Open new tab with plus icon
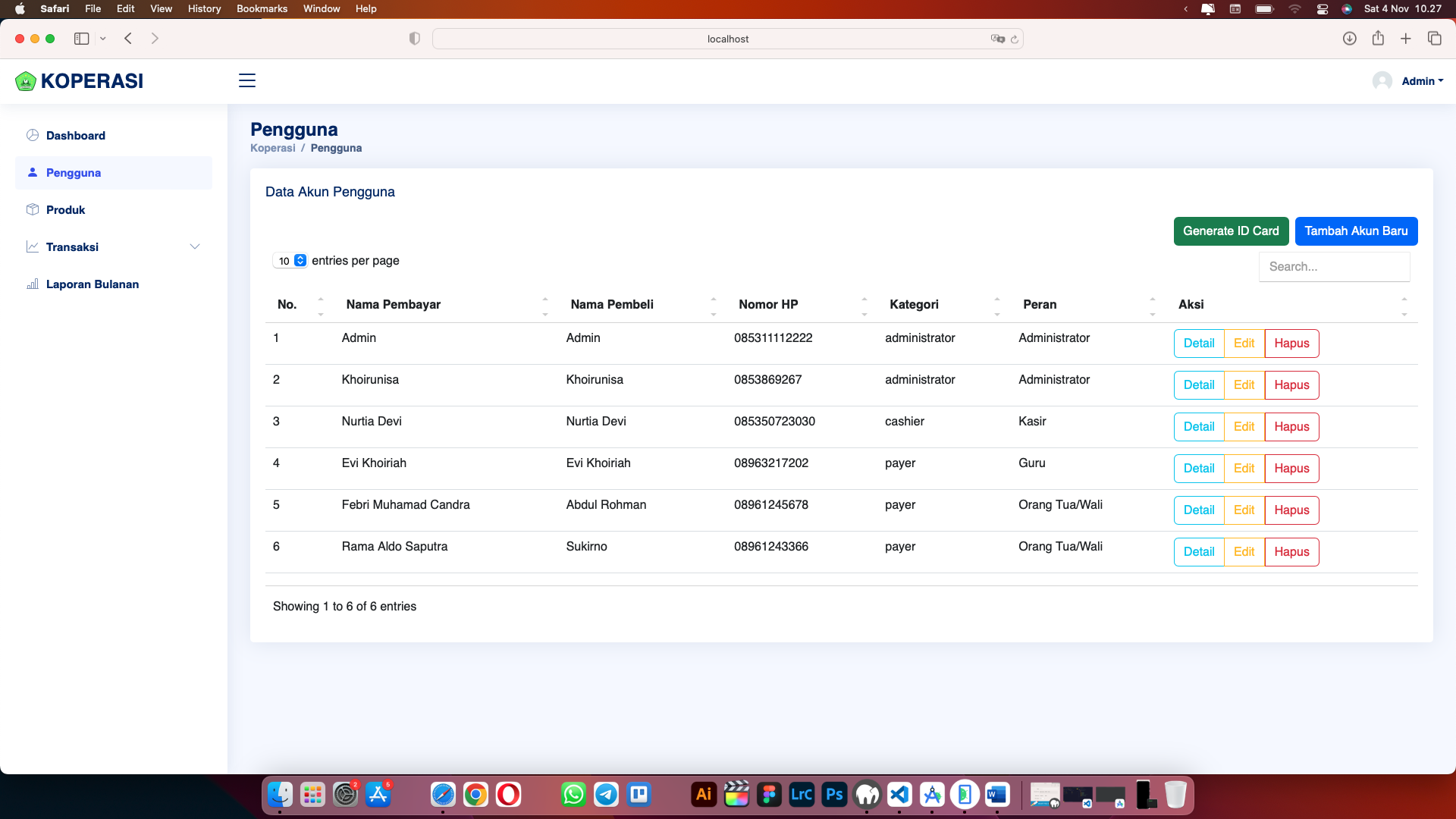 (1406, 39)
